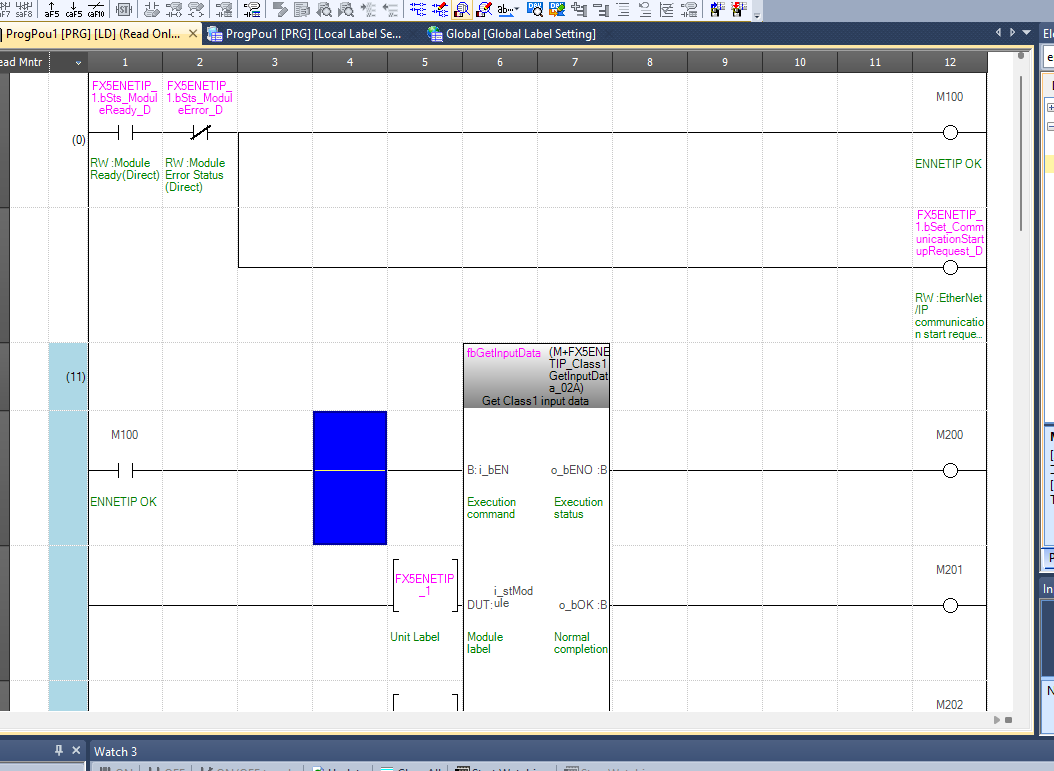
Task: Click the DEV device find toolbar icon
Action: click(x=535, y=10)
